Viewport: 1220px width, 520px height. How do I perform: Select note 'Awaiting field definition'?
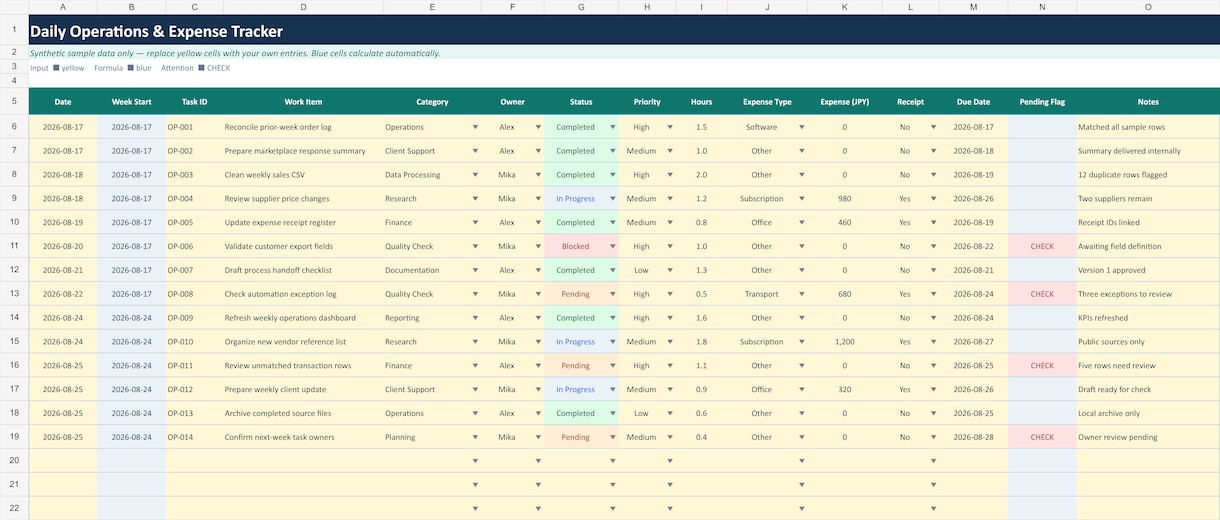point(1148,246)
